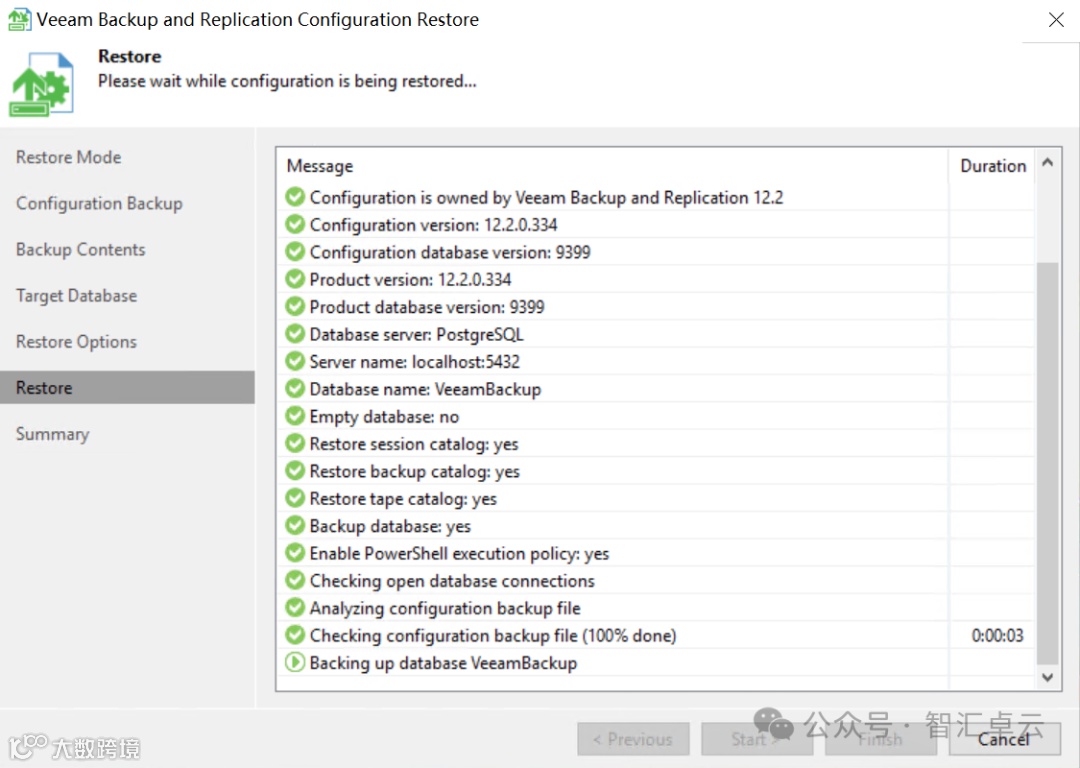Select the highlighted Restore step
The width and height of the screenshot is (1080, 768).
[x=127, y=388]
